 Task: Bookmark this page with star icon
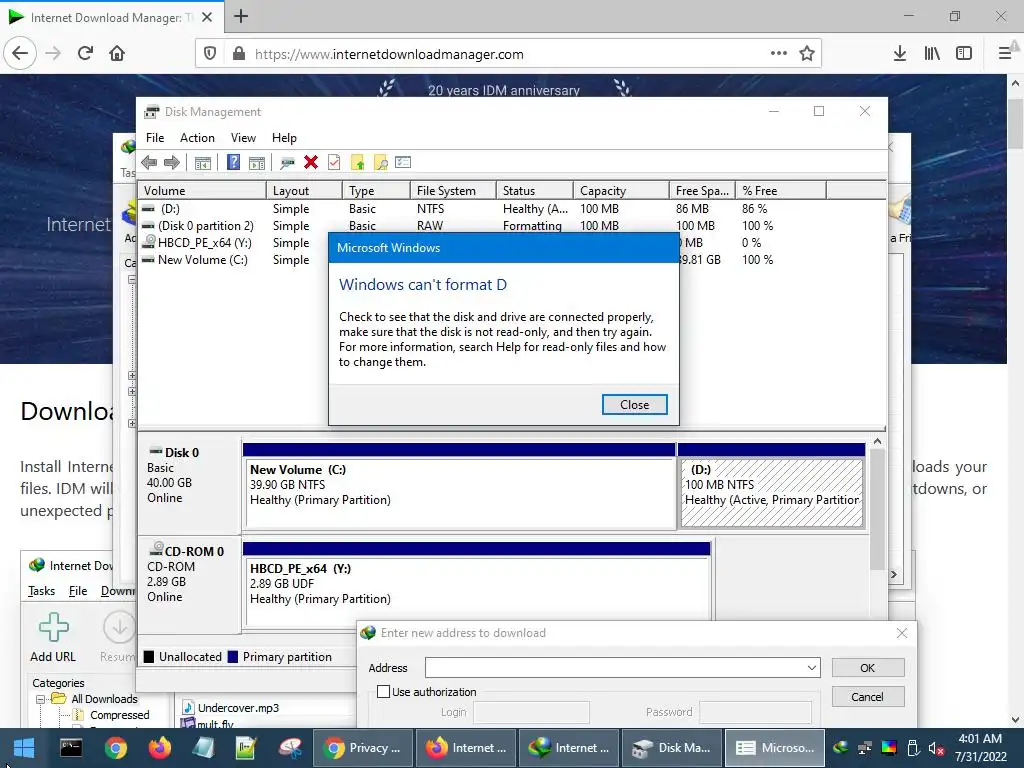pos(807,54)
